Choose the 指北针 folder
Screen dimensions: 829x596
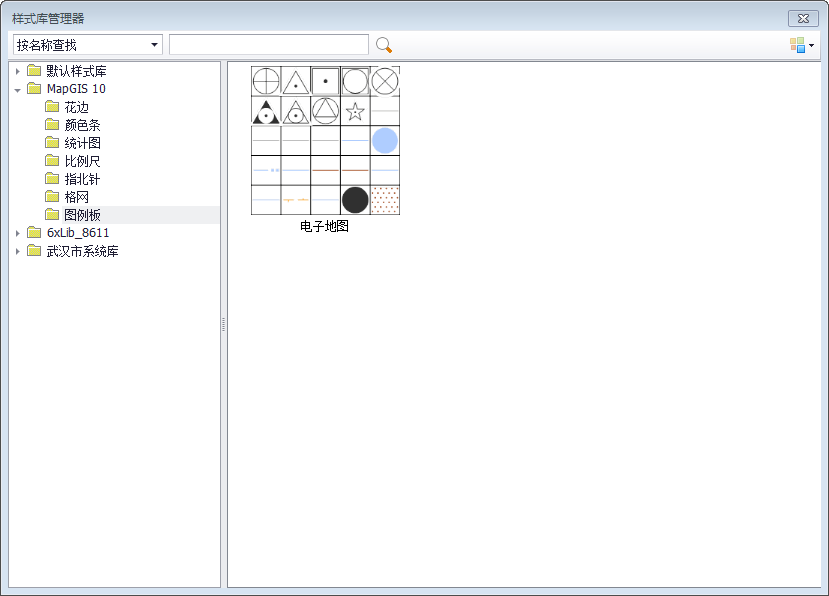tap(82, 179)
